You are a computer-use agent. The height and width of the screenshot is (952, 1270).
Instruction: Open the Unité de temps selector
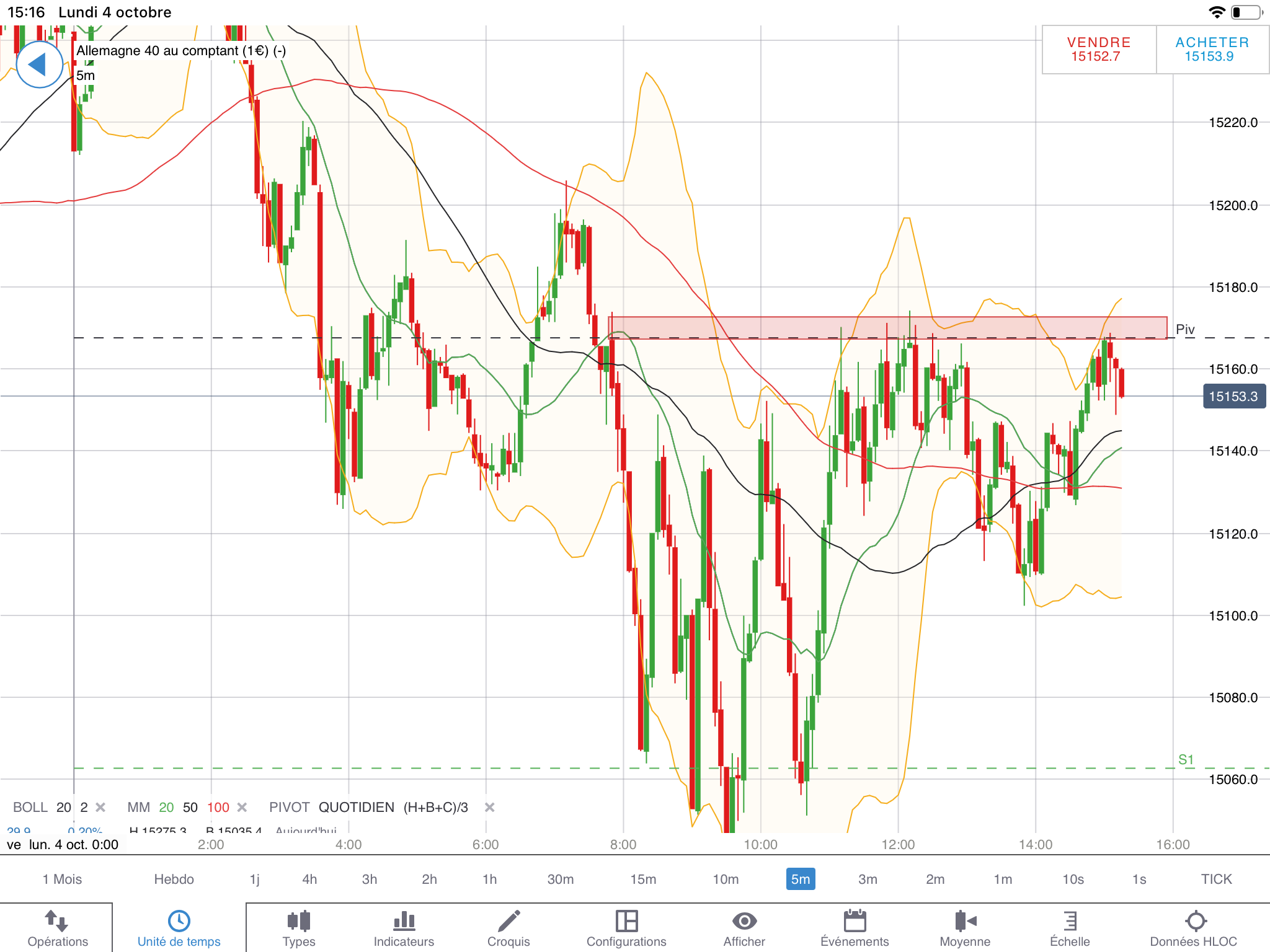pyautogui.click(x=179, y=928)
